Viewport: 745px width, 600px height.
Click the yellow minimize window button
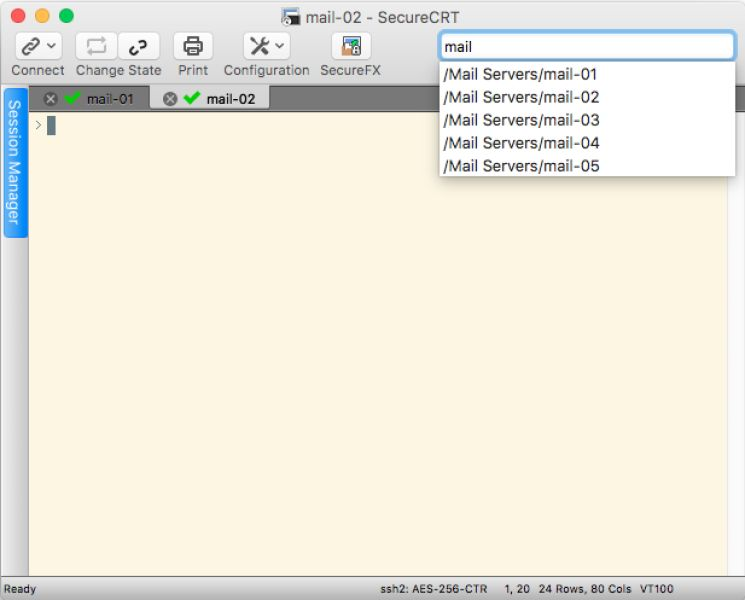42,16
